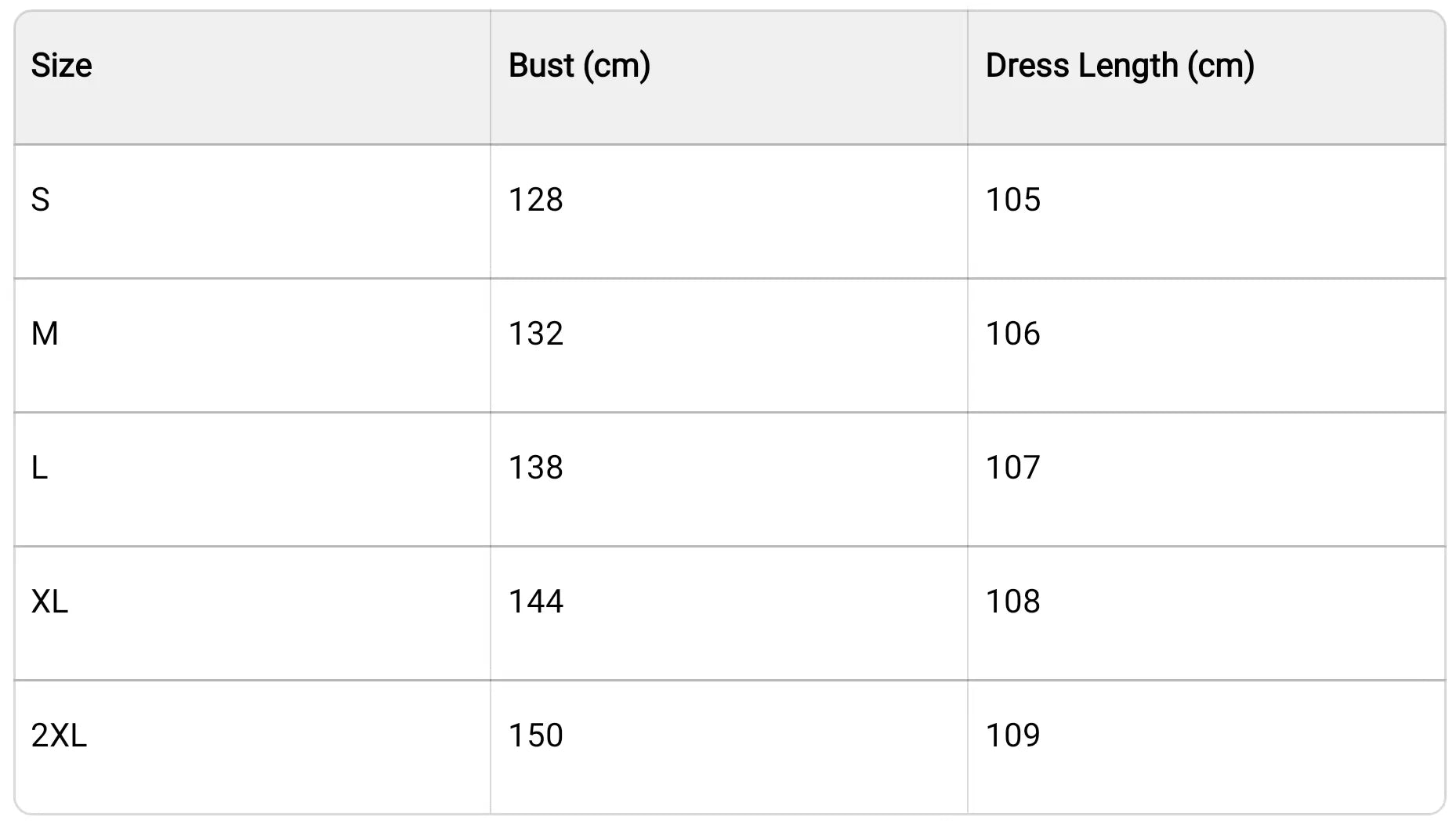
Task: Select the 'M' size cell
Action: point(45,334)
